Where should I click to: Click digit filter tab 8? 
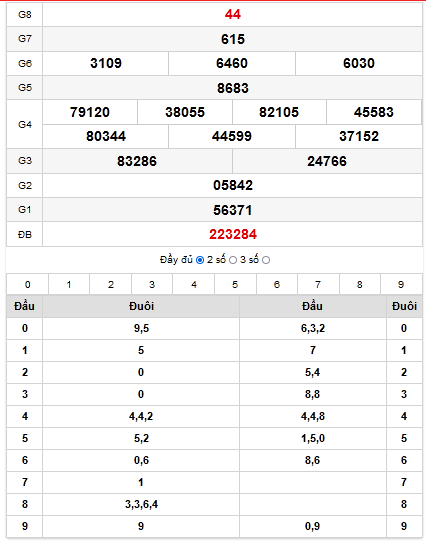click(x=360, y=284)
